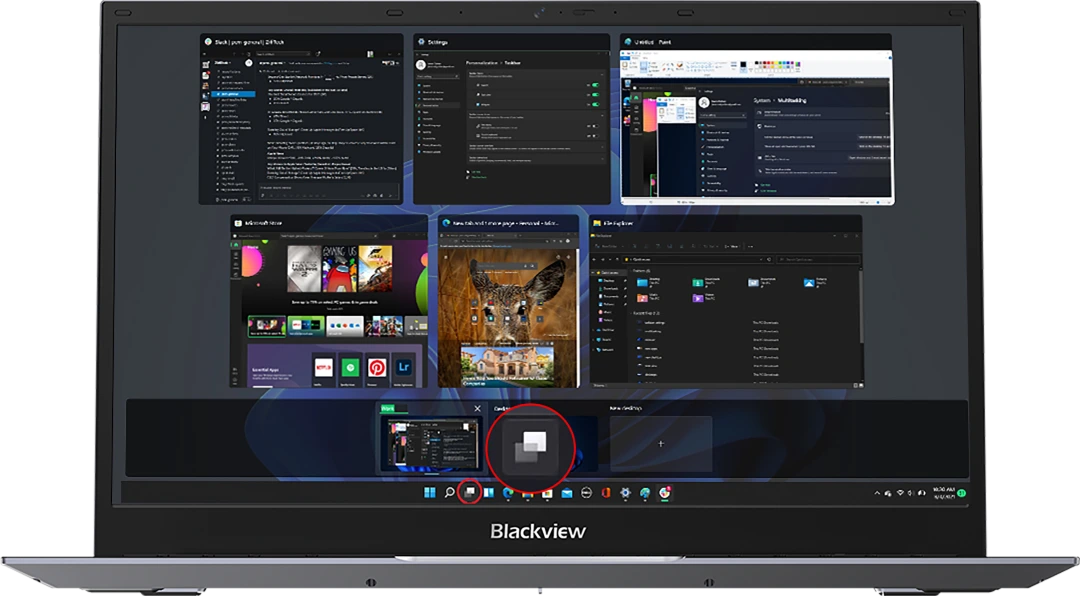The width and height of the screenshot is (1080, 596).
Task: Open the Widgets icon on taskbar
Action: (489, 493)
